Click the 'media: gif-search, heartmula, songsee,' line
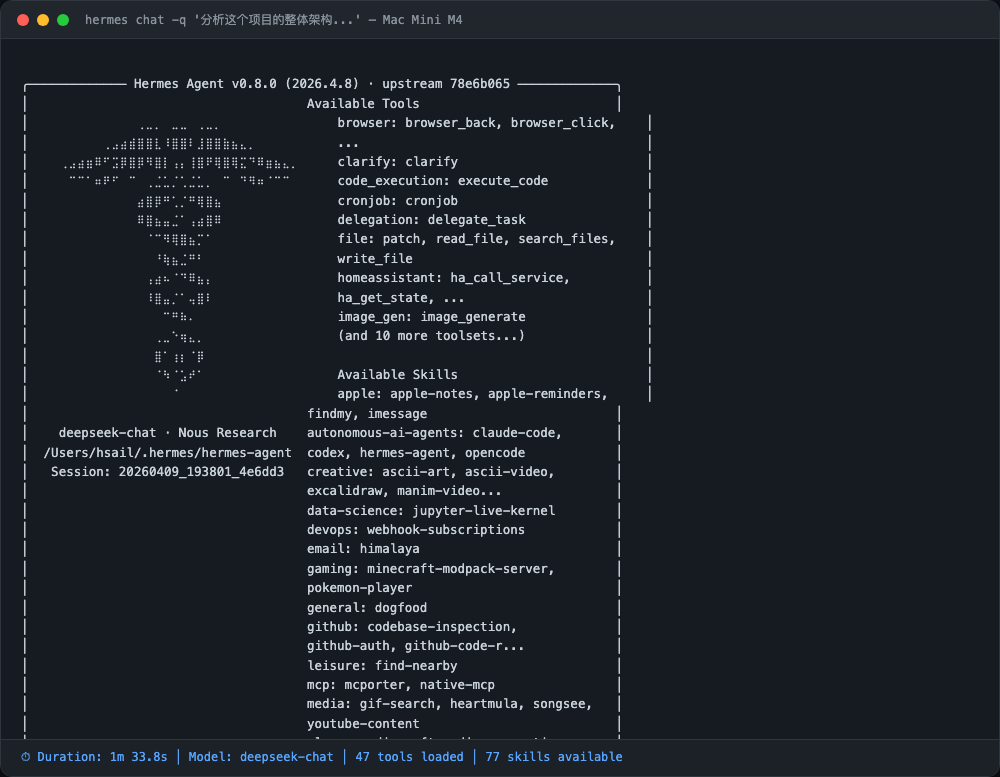This screenshot has width=1000, height=777. pos(450,704)
